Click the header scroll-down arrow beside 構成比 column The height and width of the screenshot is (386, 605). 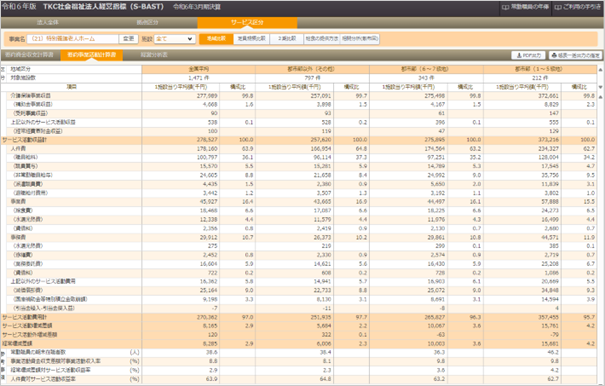point(600,87)
